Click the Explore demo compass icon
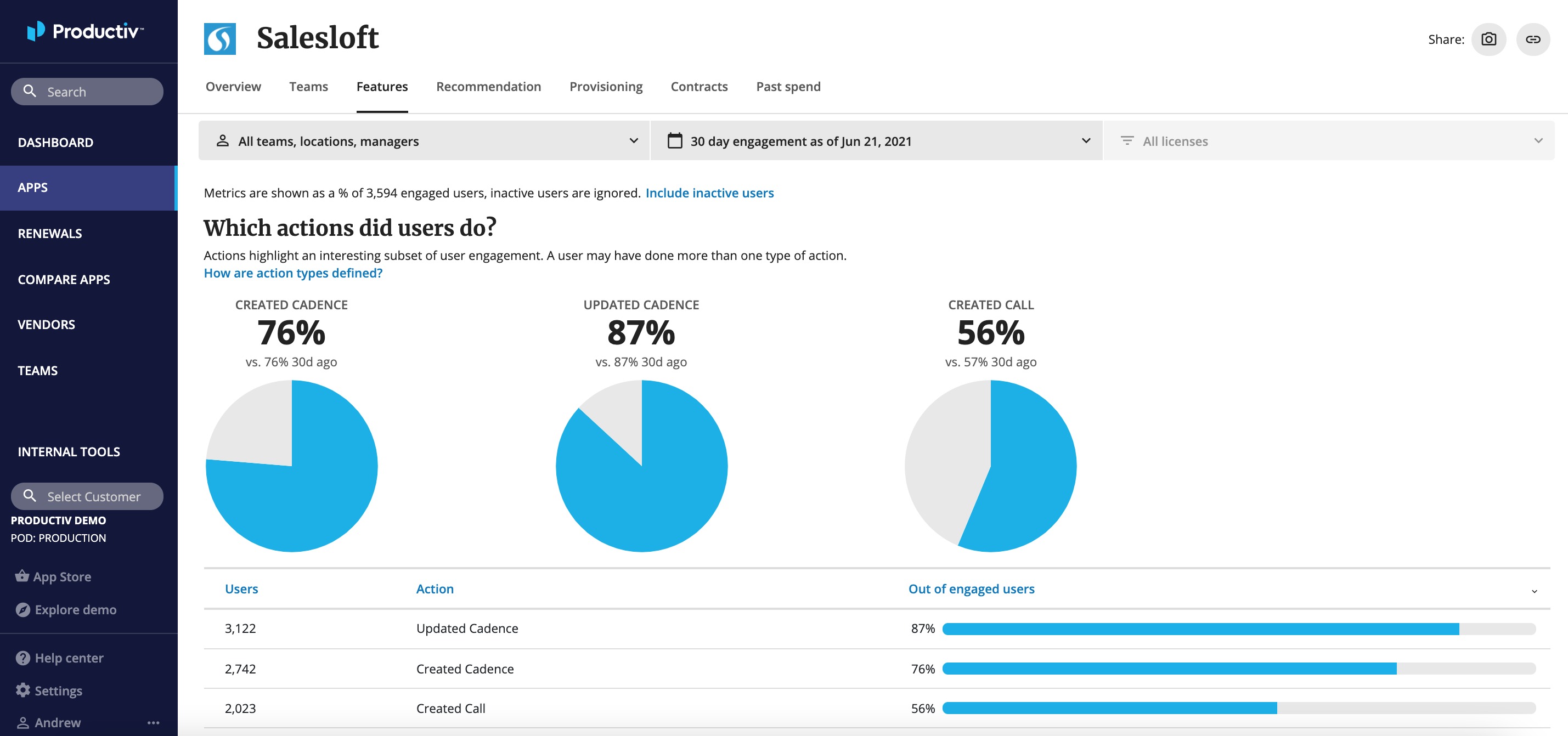The image size is (1568, 736). coord(22,609)
